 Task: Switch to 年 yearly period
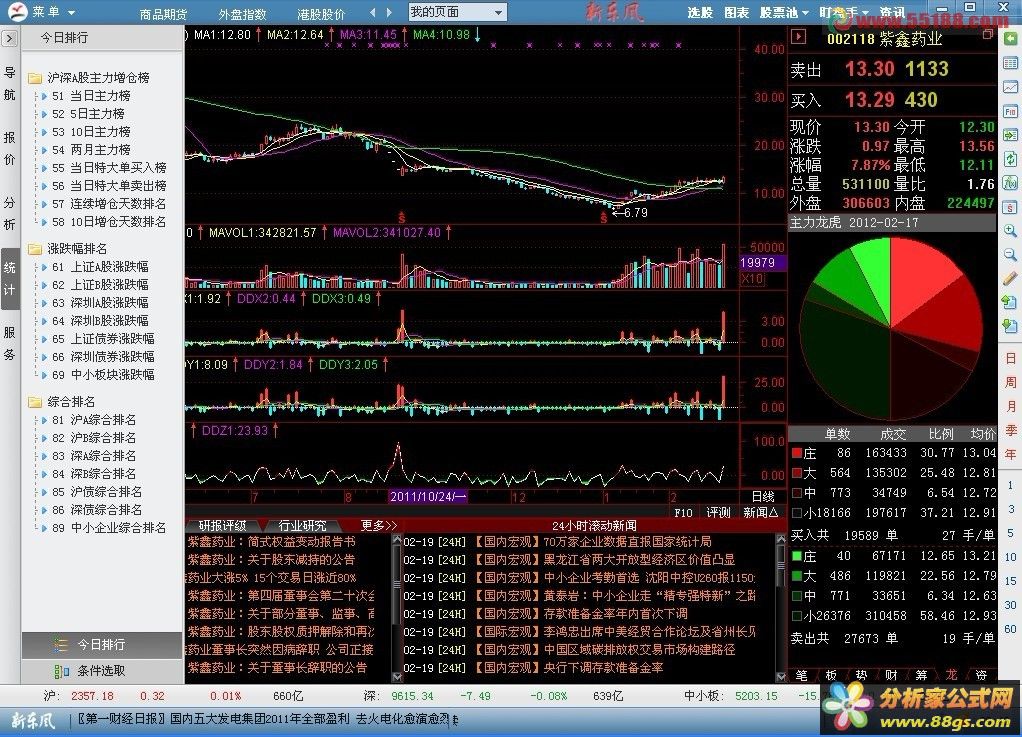coord(1010,454)
